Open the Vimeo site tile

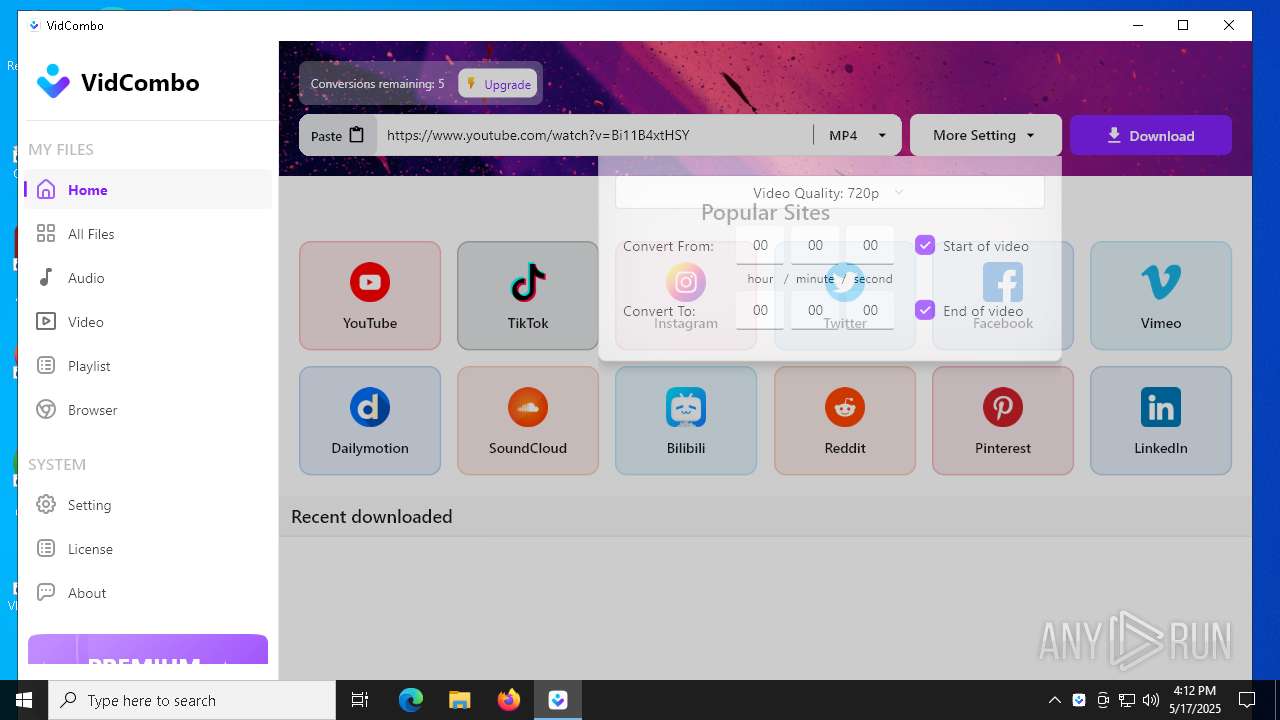pyautogui.click(x=1161, y=296)
